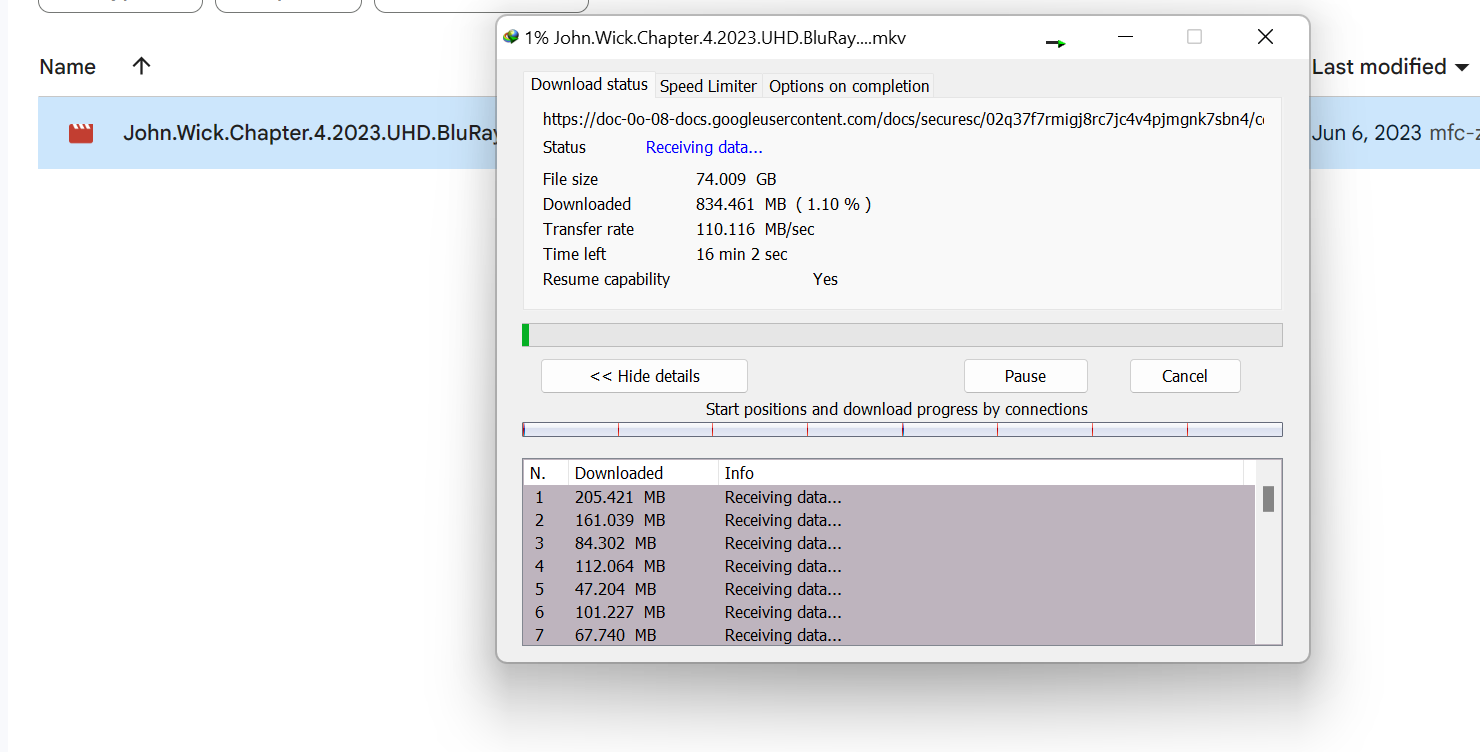Click the N. column header

pos(546,473)
